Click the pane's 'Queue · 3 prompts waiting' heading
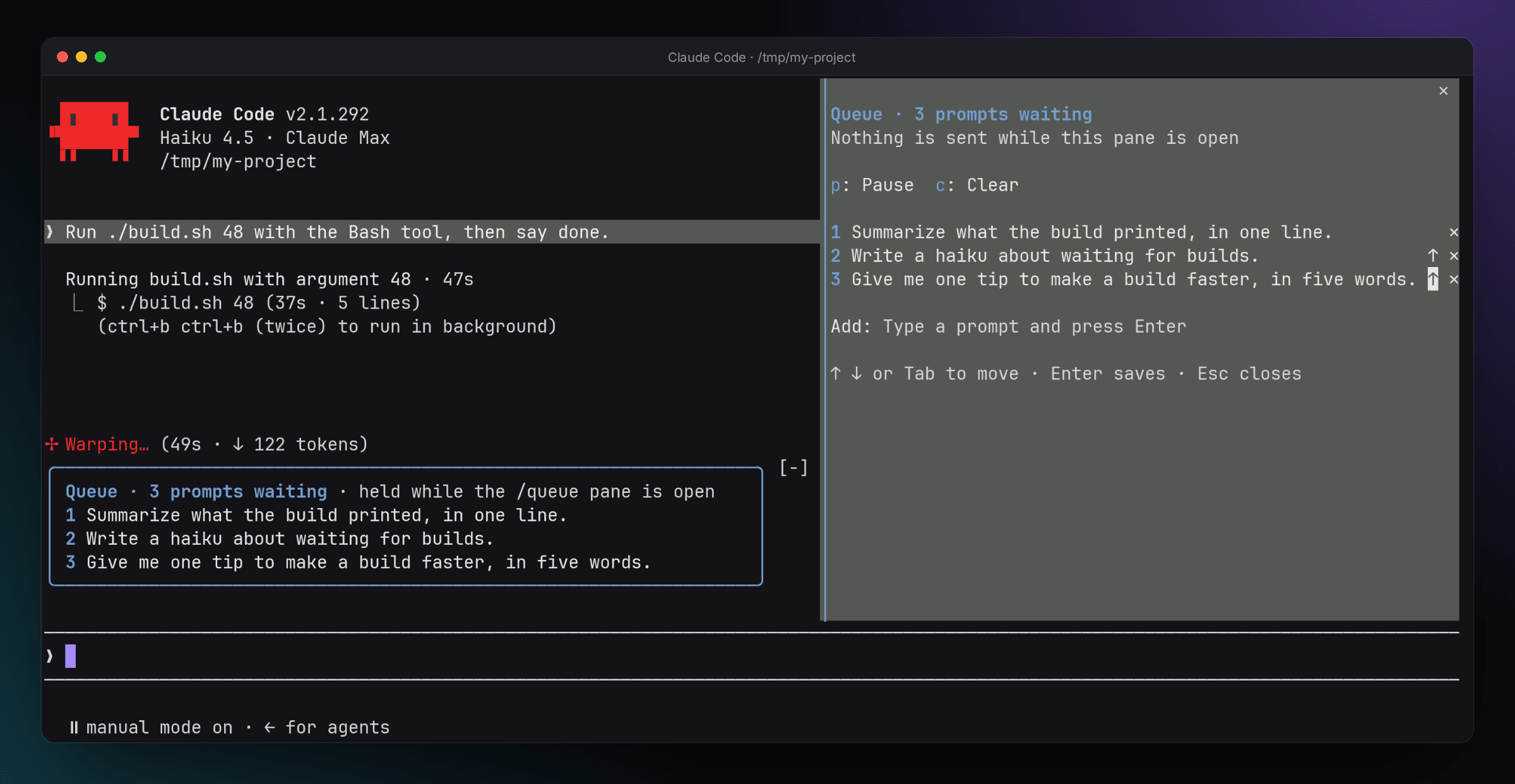Viewport: 1515px width, 784px height. click(961, 114)
